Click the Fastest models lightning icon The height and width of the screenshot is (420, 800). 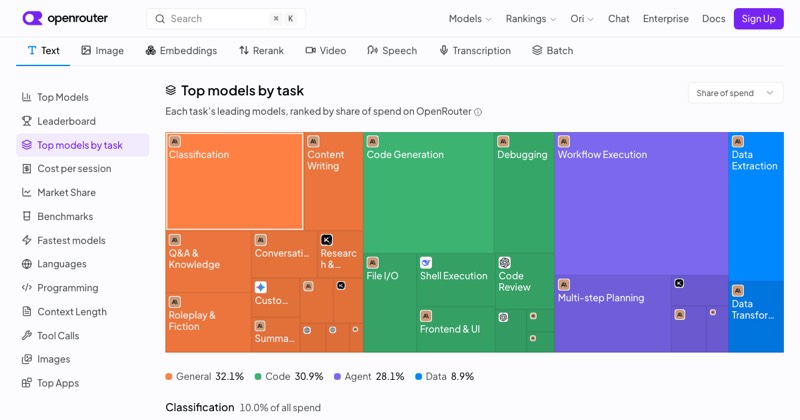click(27, 240)
